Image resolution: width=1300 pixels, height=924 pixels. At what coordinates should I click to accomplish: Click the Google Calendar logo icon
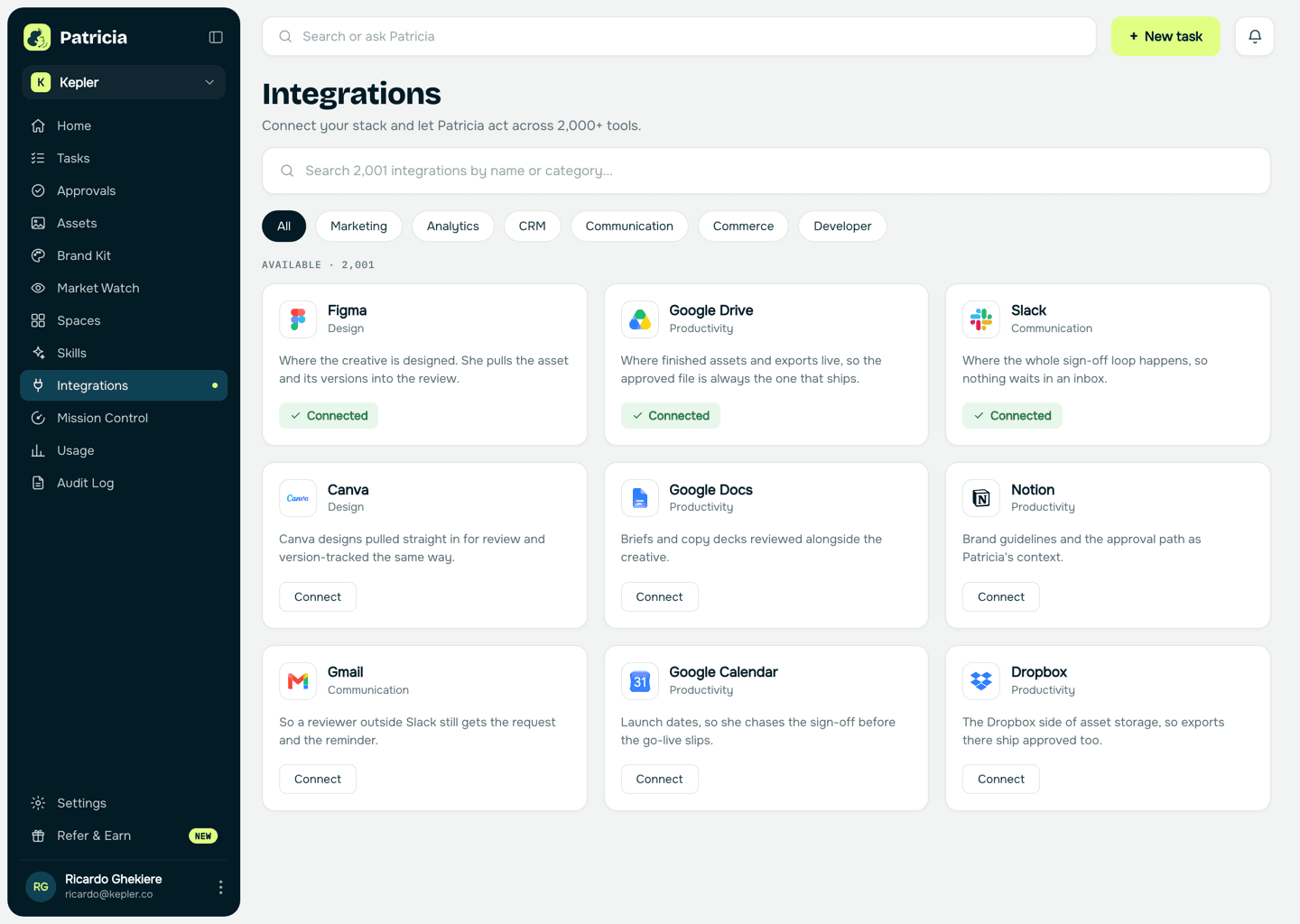coord(640,681)
